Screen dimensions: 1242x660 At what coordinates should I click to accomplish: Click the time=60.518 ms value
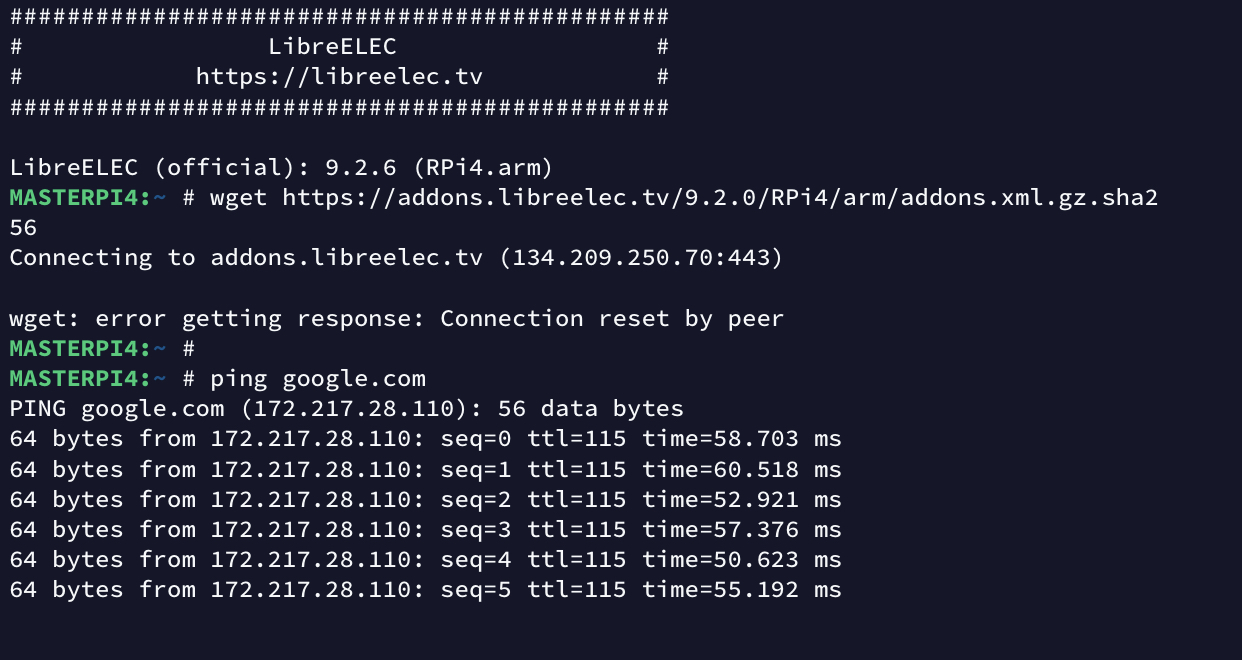[x=741, y=469]
